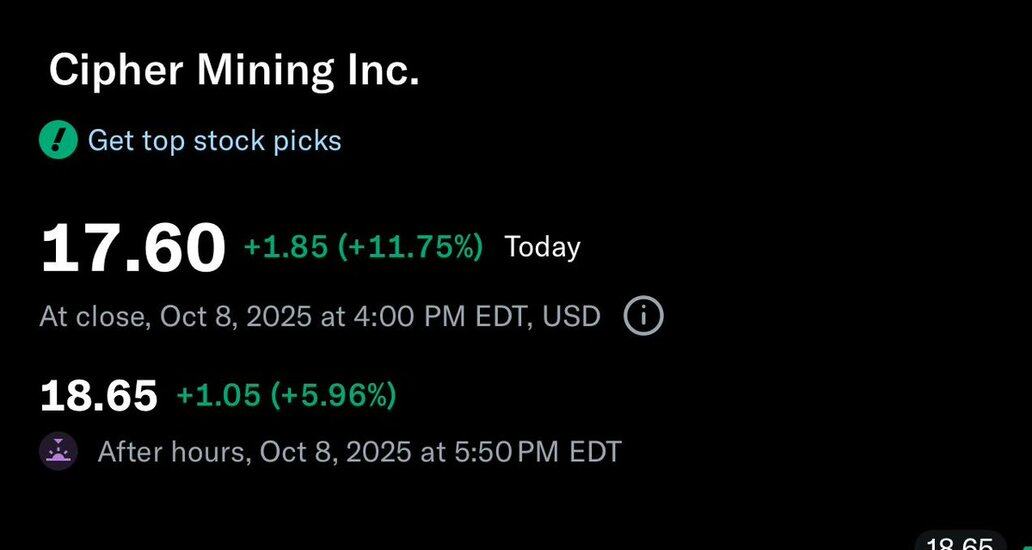Click the (+11.75%) percent change

pyautogui.click(x=410, y=247)
